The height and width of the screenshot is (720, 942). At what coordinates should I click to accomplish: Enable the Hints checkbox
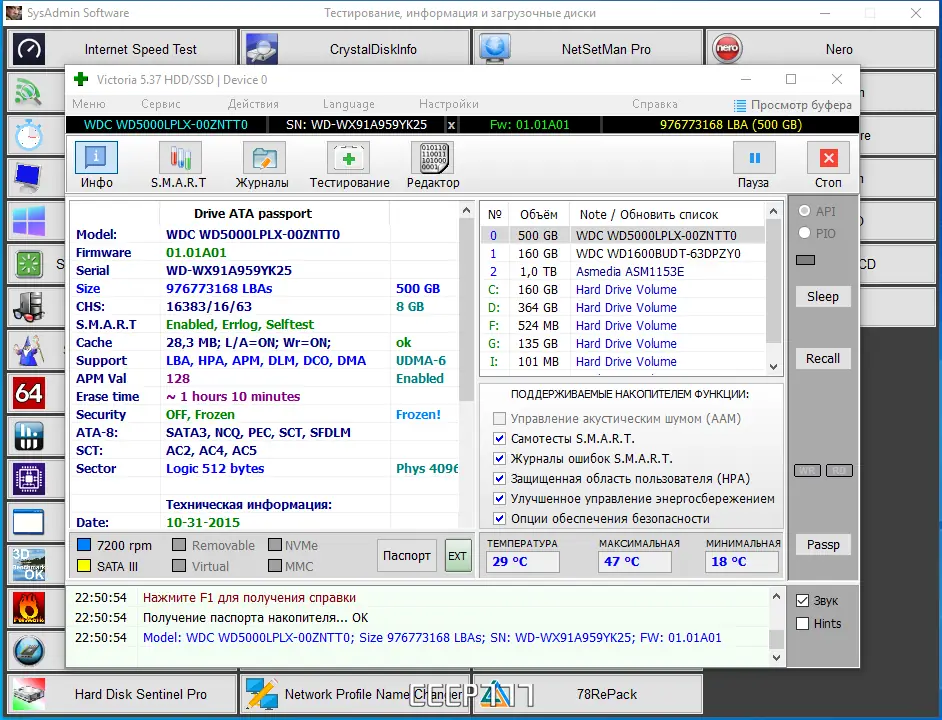pos(803,623)
